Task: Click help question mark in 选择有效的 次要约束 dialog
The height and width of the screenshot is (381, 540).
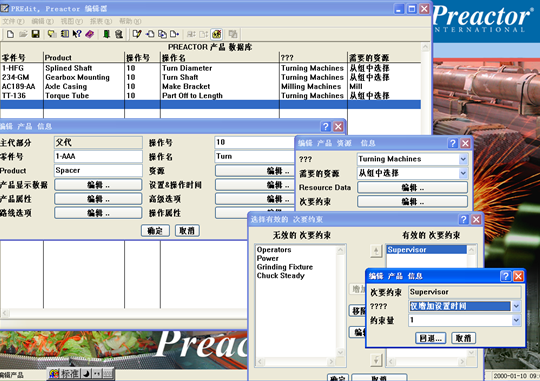Action: tap(464, 219)
